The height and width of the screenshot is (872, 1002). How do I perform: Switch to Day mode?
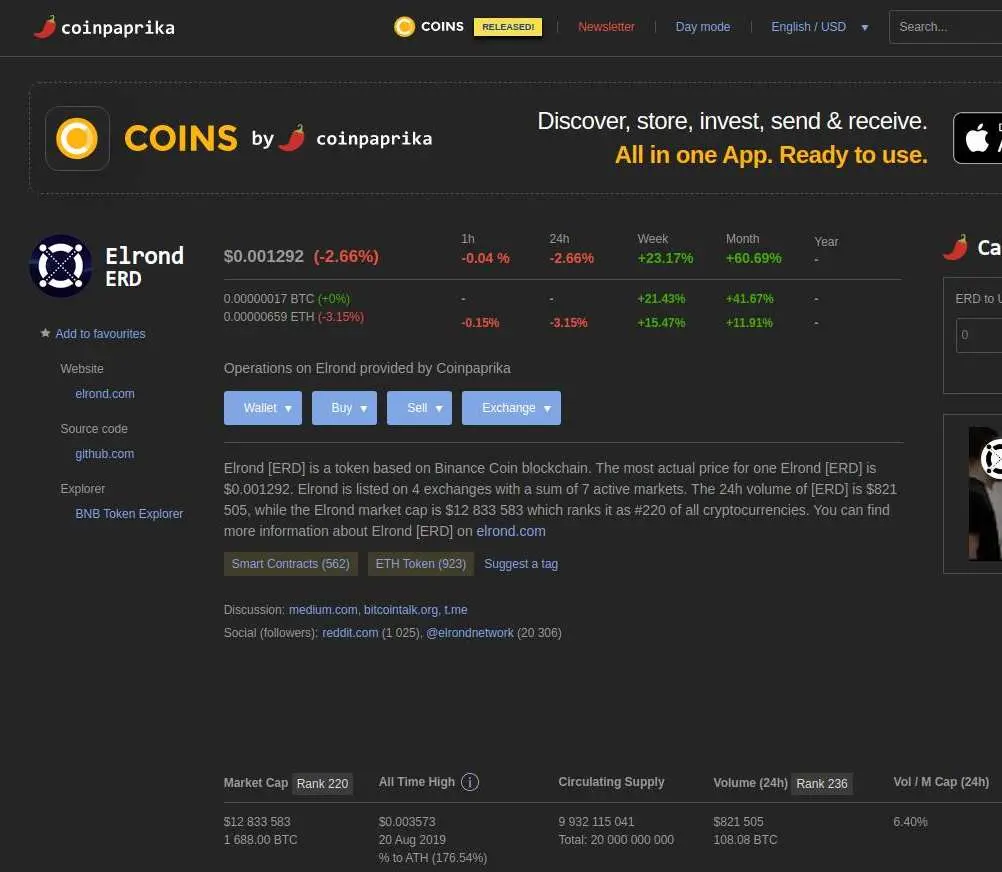pyautogui.click(x=702, y=27)
